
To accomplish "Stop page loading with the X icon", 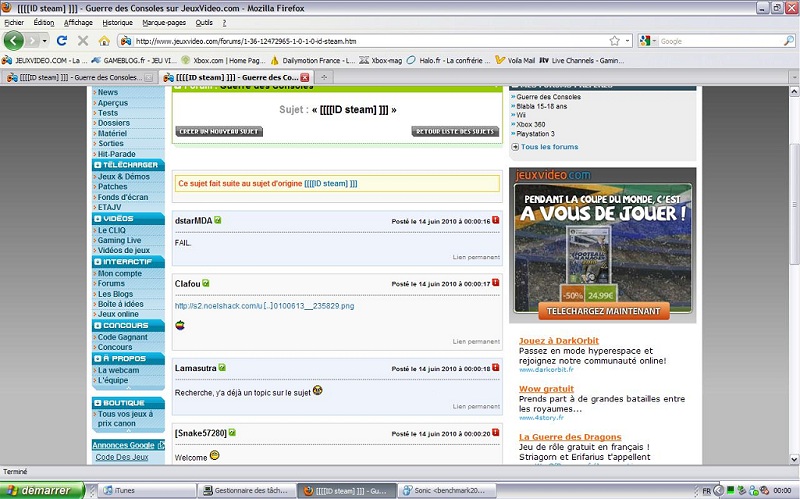I will (x=83, y=41).
